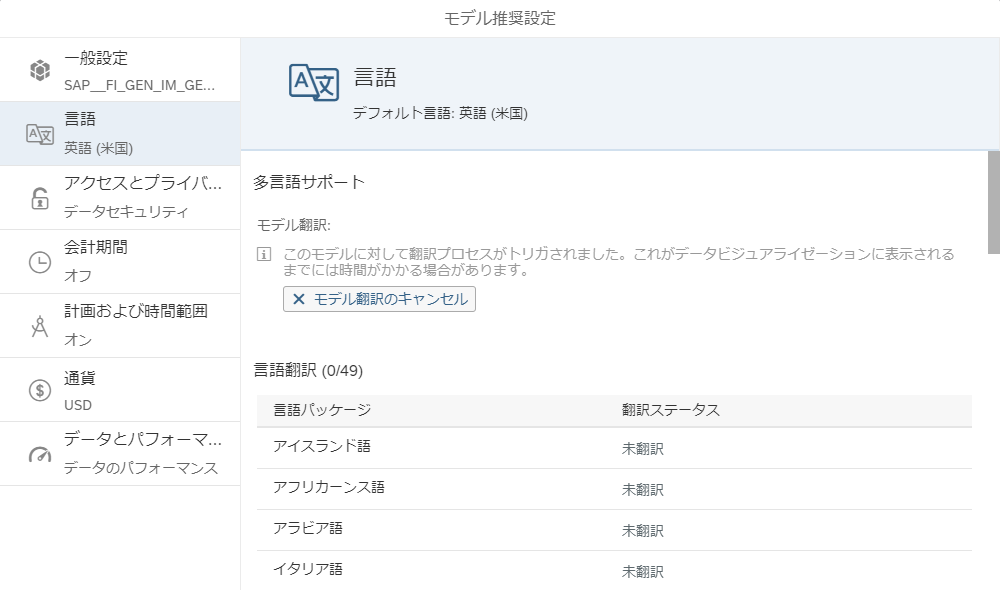This screenshot has height=590, width=1000.
Task: Click the Currency dollar sign icon
Action: click(x=39, y=390)
